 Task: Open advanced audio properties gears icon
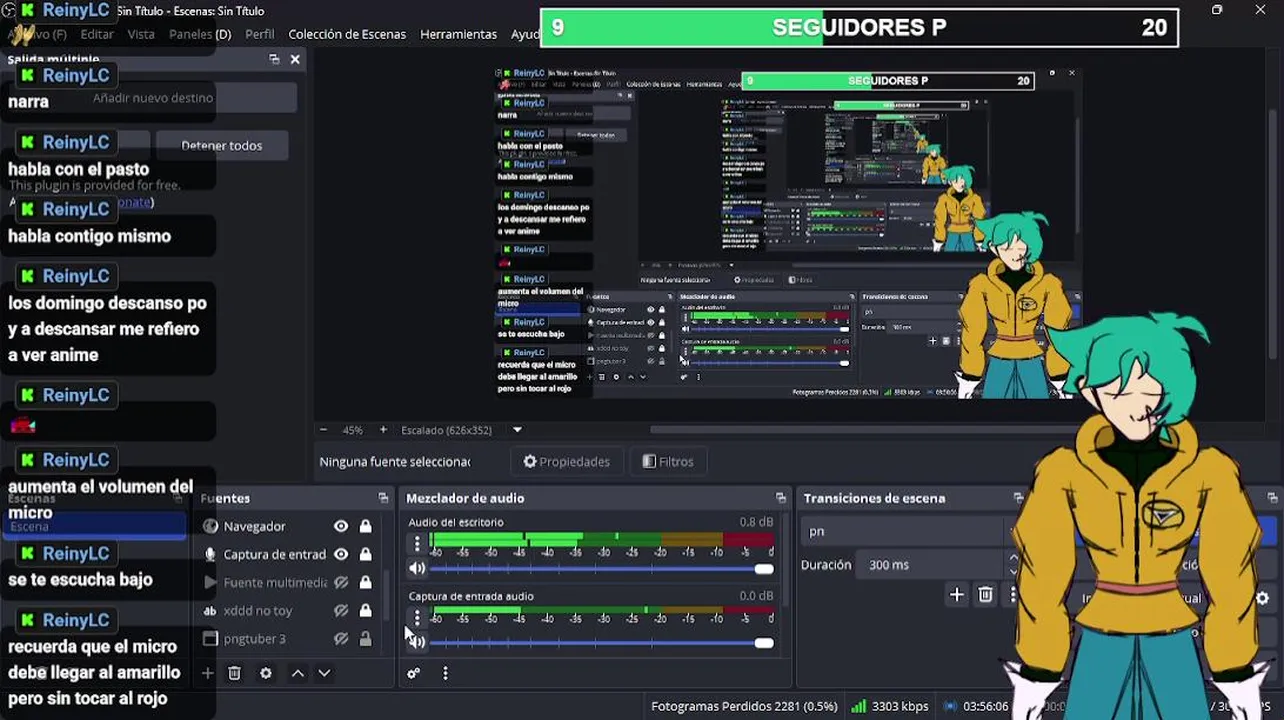[x=413, y=673]
